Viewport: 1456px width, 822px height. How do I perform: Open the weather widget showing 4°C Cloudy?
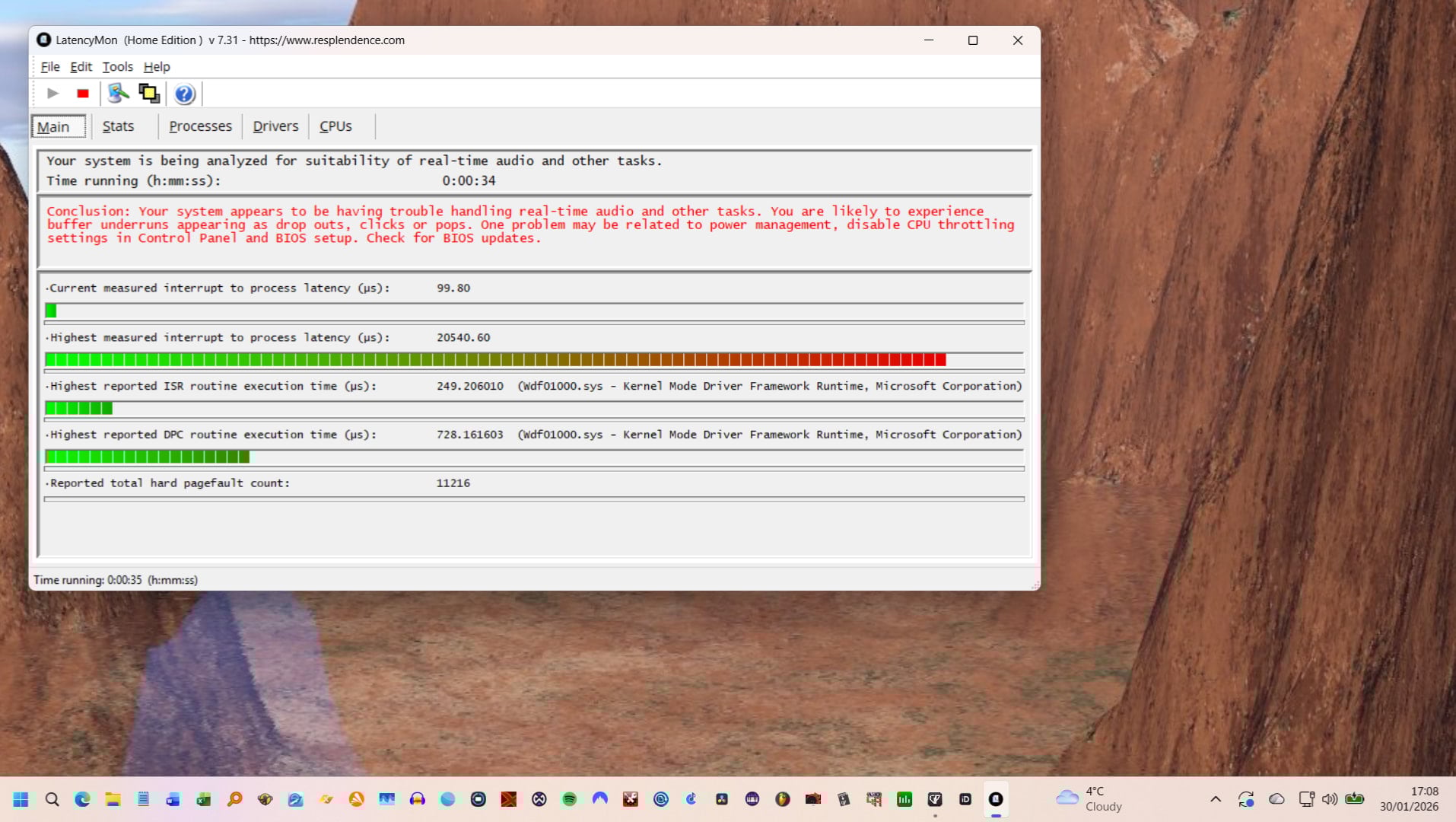click(x=1089, y=799)
